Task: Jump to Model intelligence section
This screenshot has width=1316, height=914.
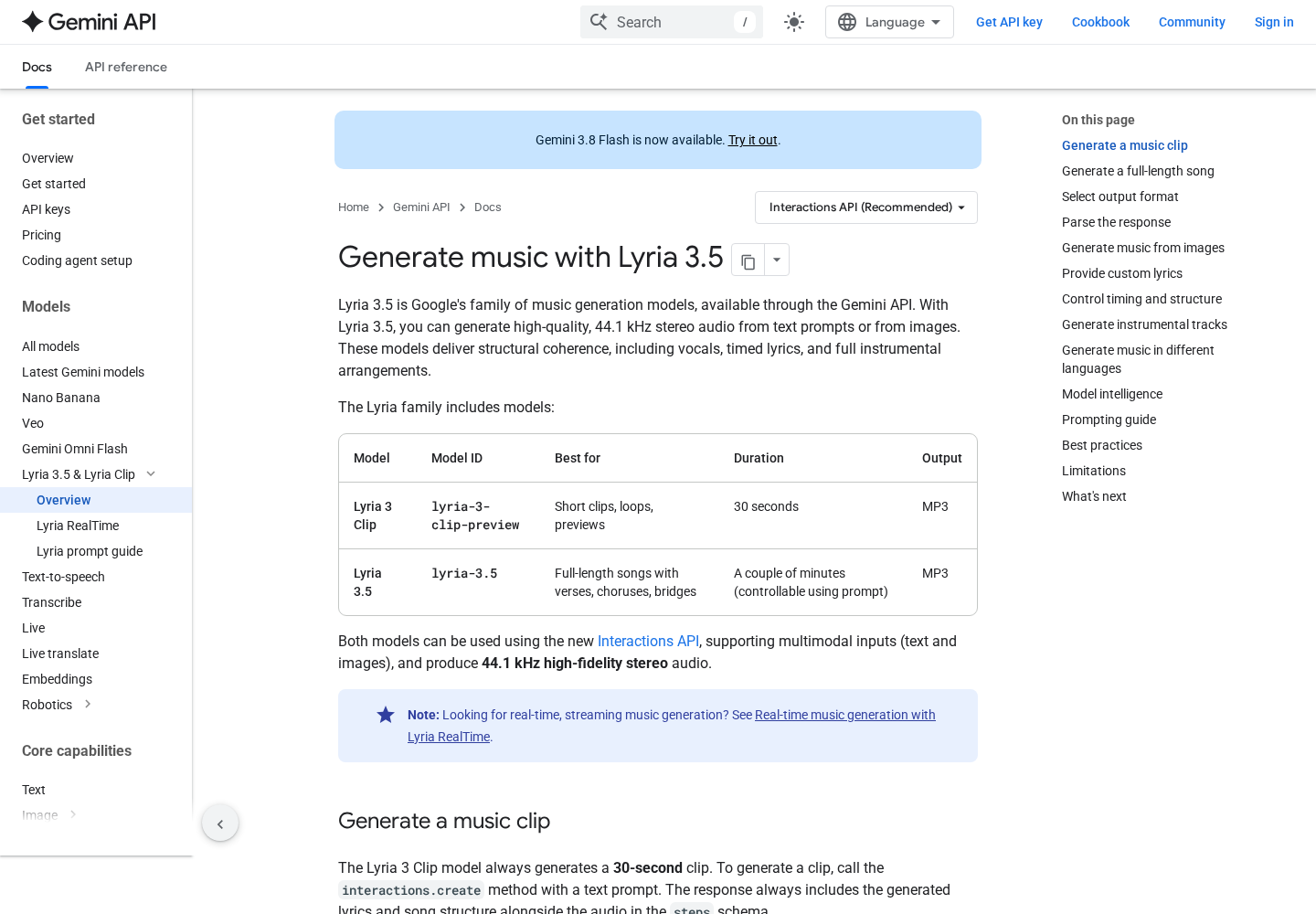Action: coord(1112,394)
